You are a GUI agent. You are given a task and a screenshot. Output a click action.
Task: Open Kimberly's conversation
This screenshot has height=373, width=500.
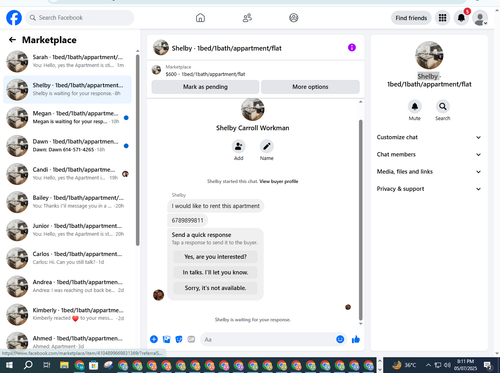pos(67,314)
